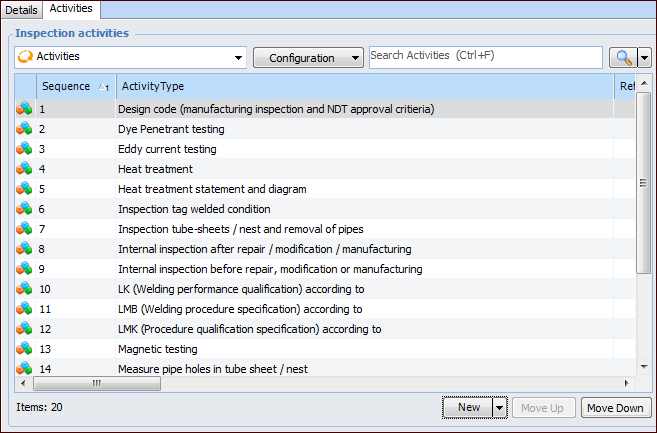
Task: Expand the search options arrow
Action: coord(645,58)
